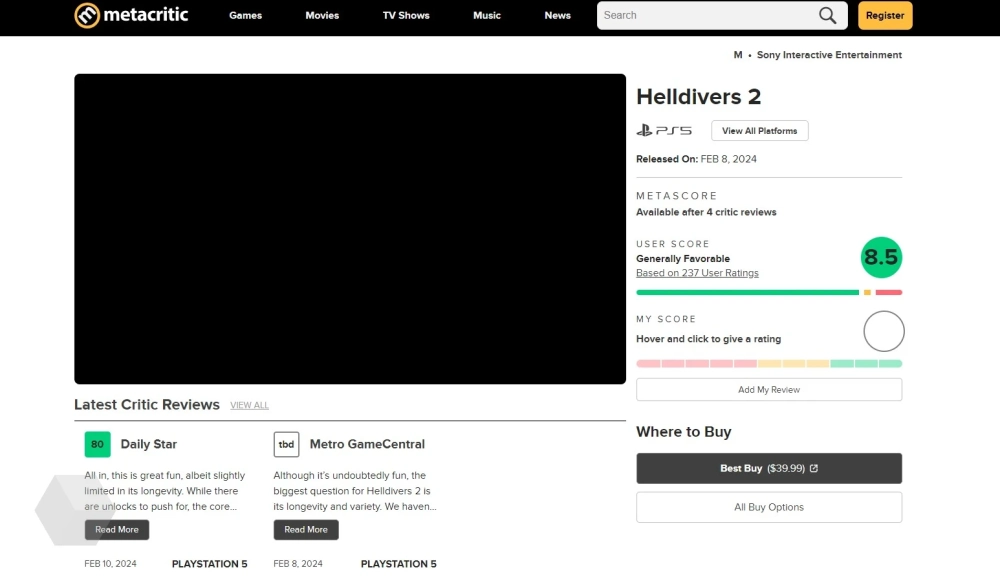1000x581 pixels.
Task: Open the Music section
Action: [x=487, y=15]
